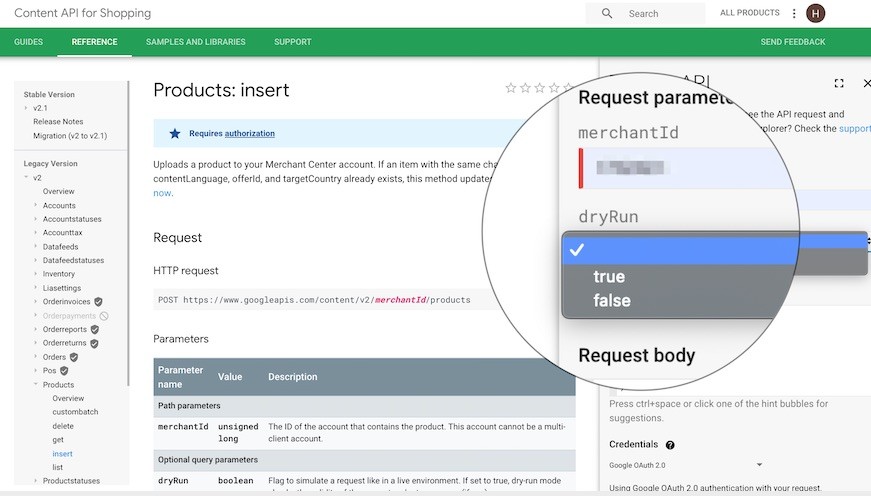Click the first rating star
Image resolution: width=871 pixels, height=496 pixels.
point(511,88)
